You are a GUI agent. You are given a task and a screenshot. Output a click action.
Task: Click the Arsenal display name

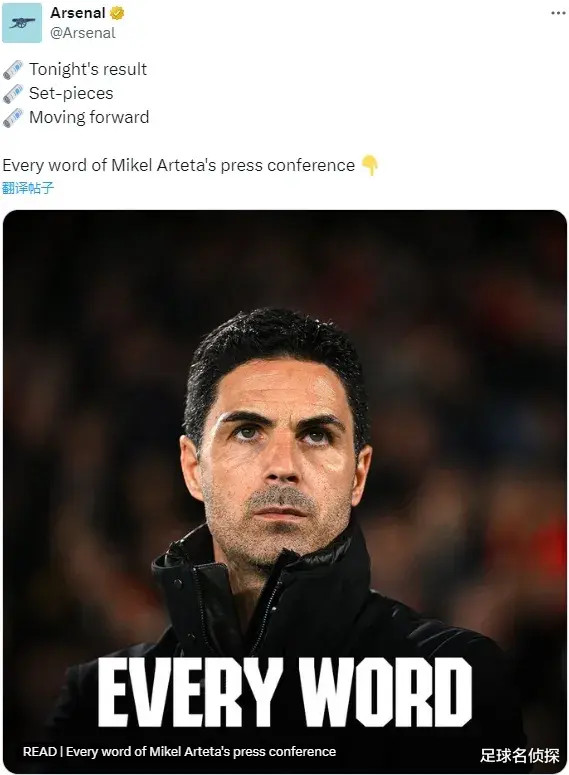pos(78,13)
